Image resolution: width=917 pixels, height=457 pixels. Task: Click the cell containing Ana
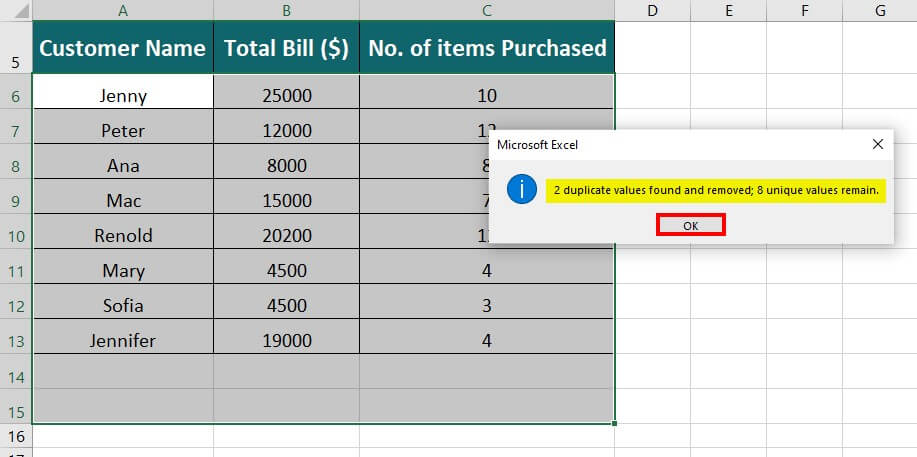point(123,162)
